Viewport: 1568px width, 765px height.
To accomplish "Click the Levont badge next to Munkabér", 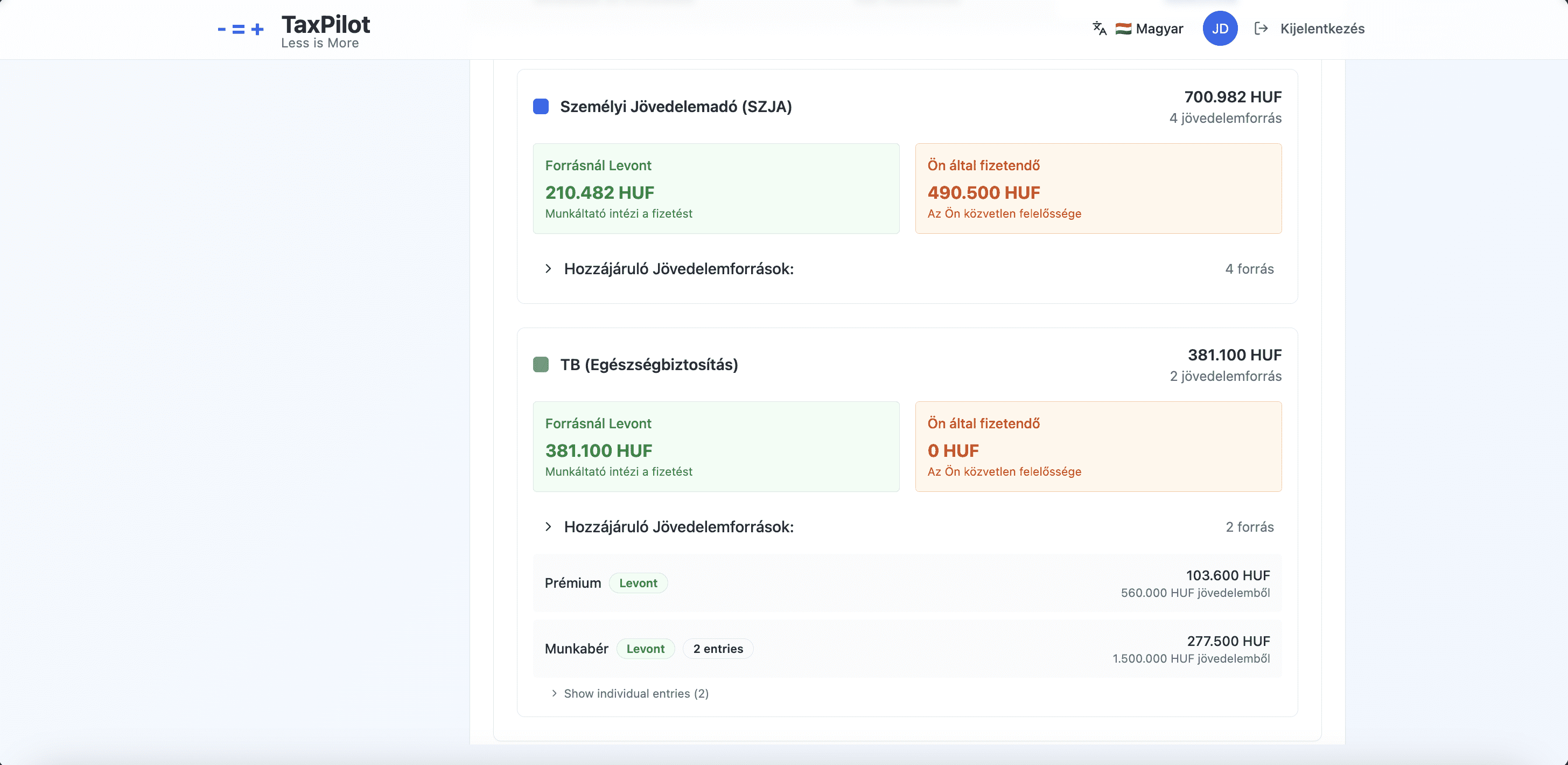I will pos(645,649).
